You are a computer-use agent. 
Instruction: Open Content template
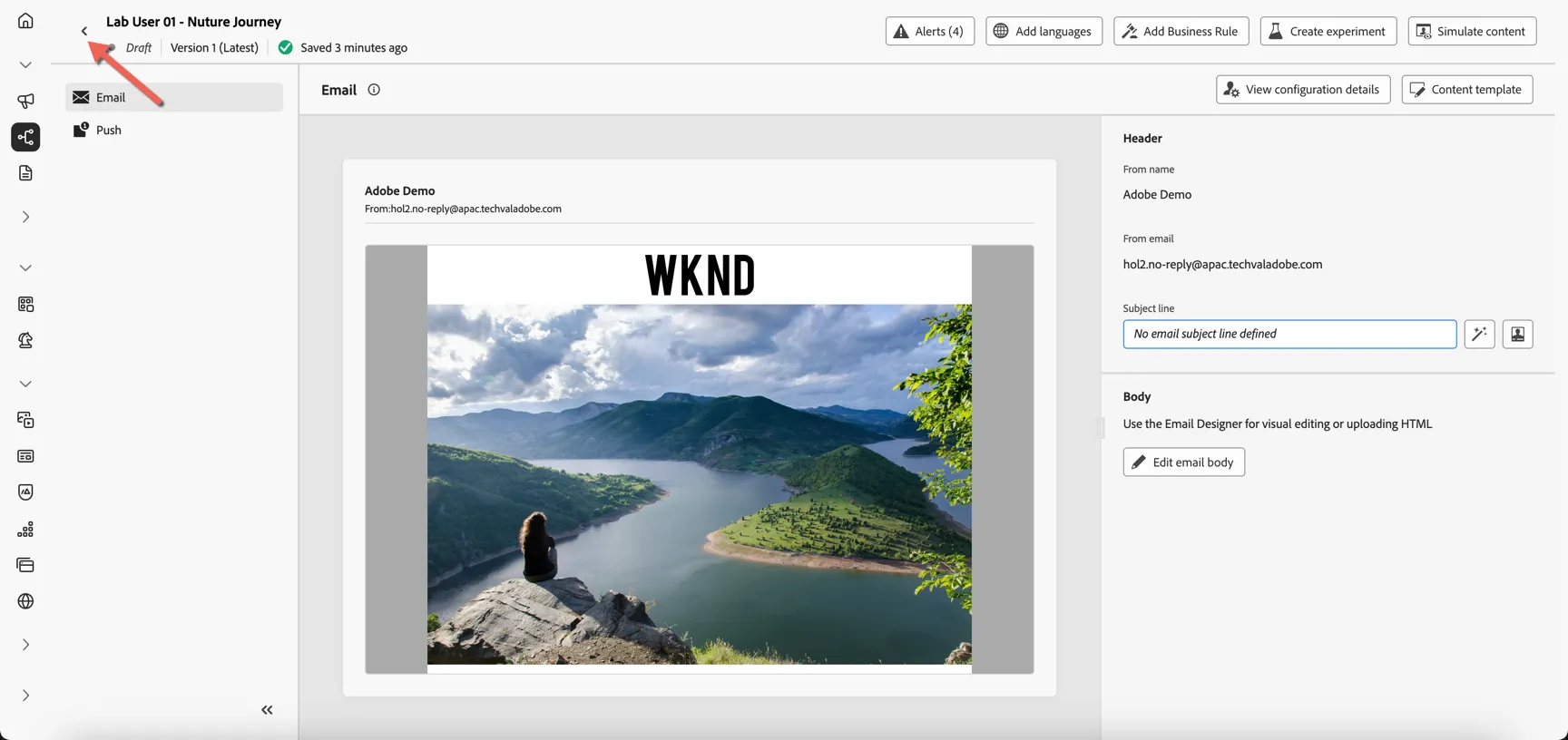tap(1466, 89)
